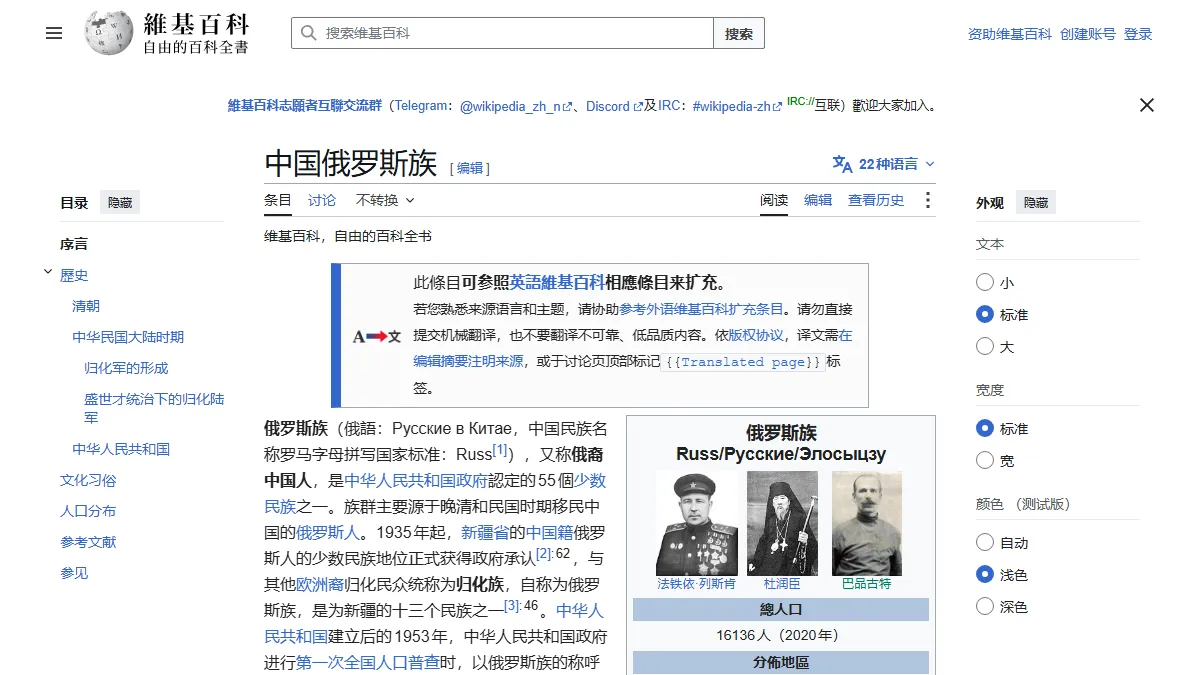Click the 杜润臣 caption link
Viewport: 1200px width, 675px height.
click(782, 584)
